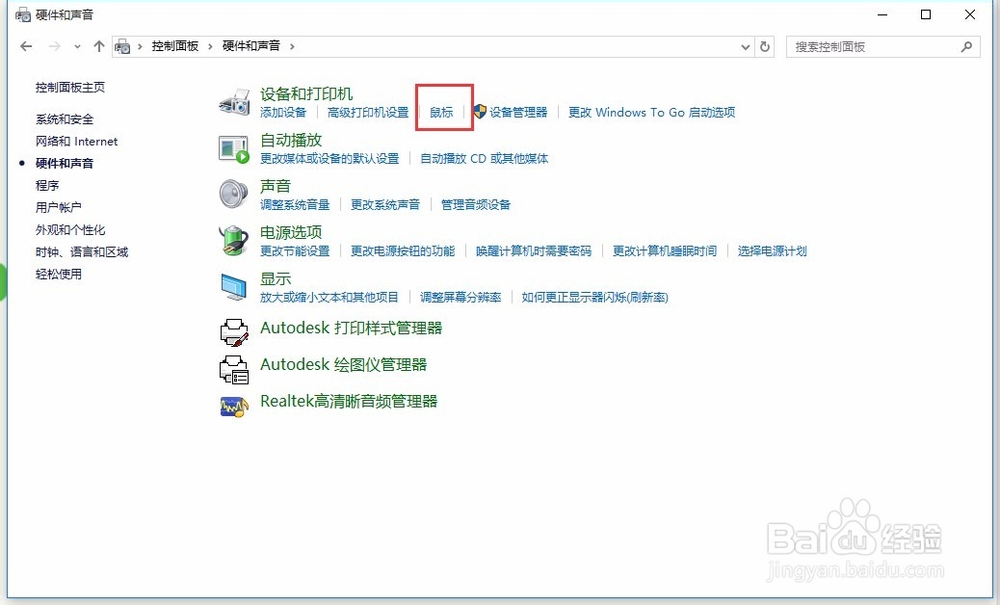
Task: Click the Realtek高清晰音频管理器 icon
Action: (234, 405)
